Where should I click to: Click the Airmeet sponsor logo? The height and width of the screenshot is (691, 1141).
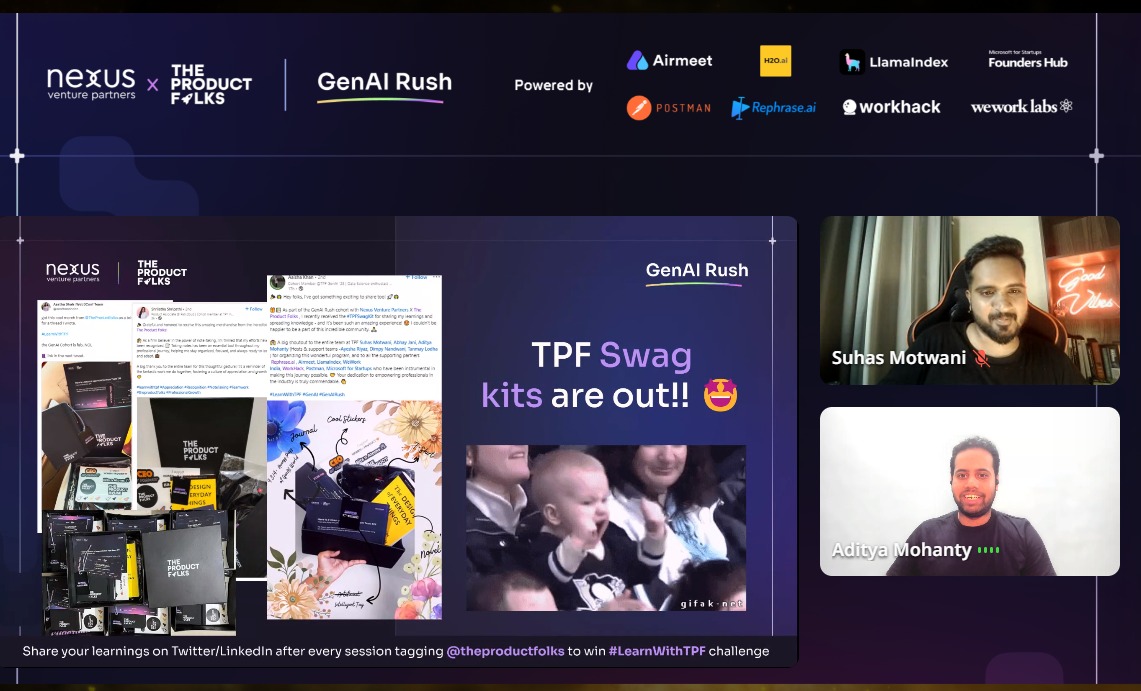(x=669, y=61)
